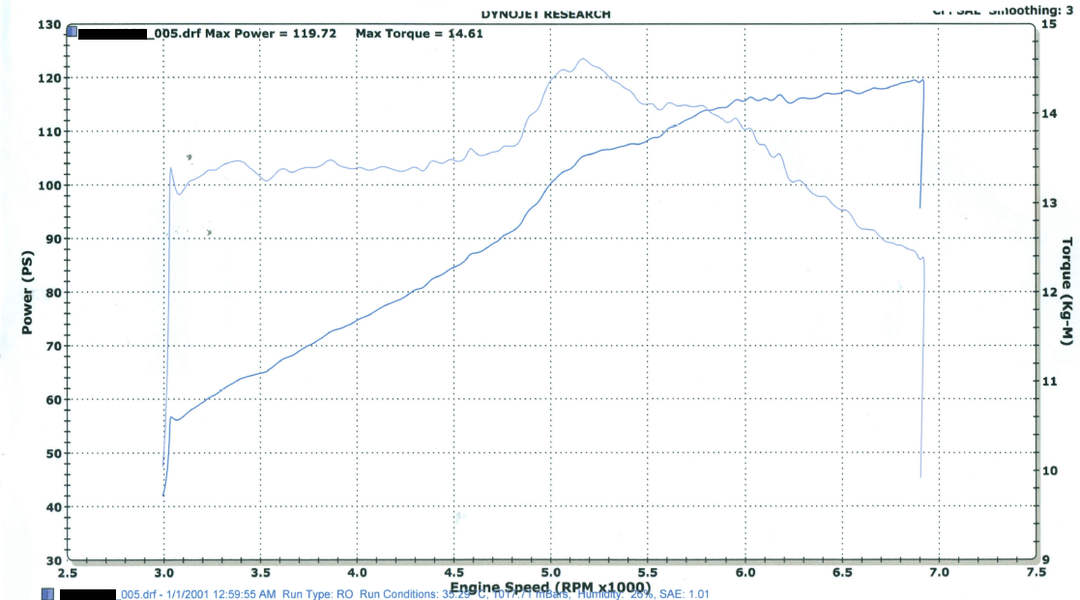Click the blue legend square beside Max Power
Image resolution: width=1080 pixels, height=600 pixels.
[x=72, y=33]
